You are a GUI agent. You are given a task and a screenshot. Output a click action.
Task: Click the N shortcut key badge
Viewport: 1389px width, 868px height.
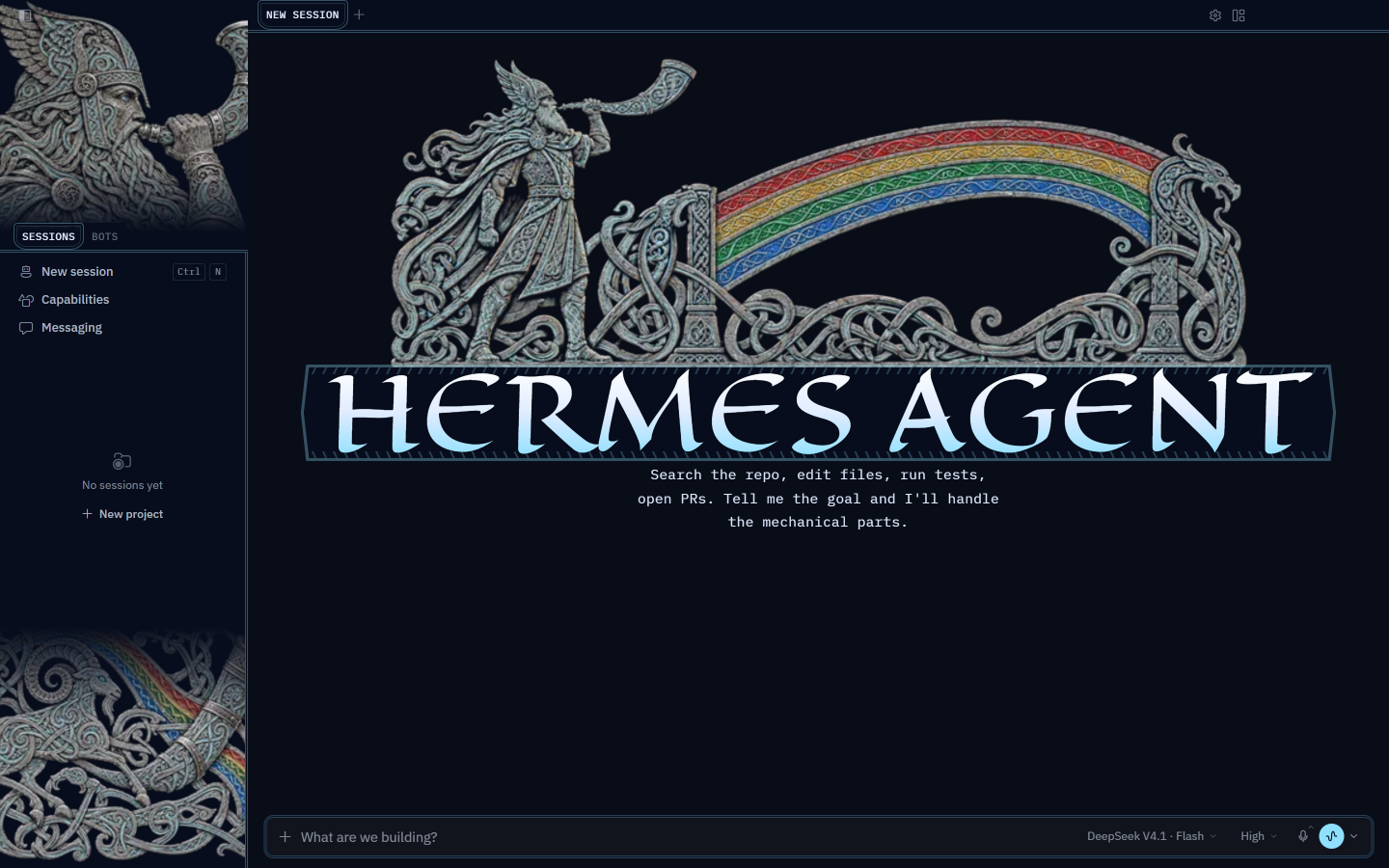(x=218, y=272)
